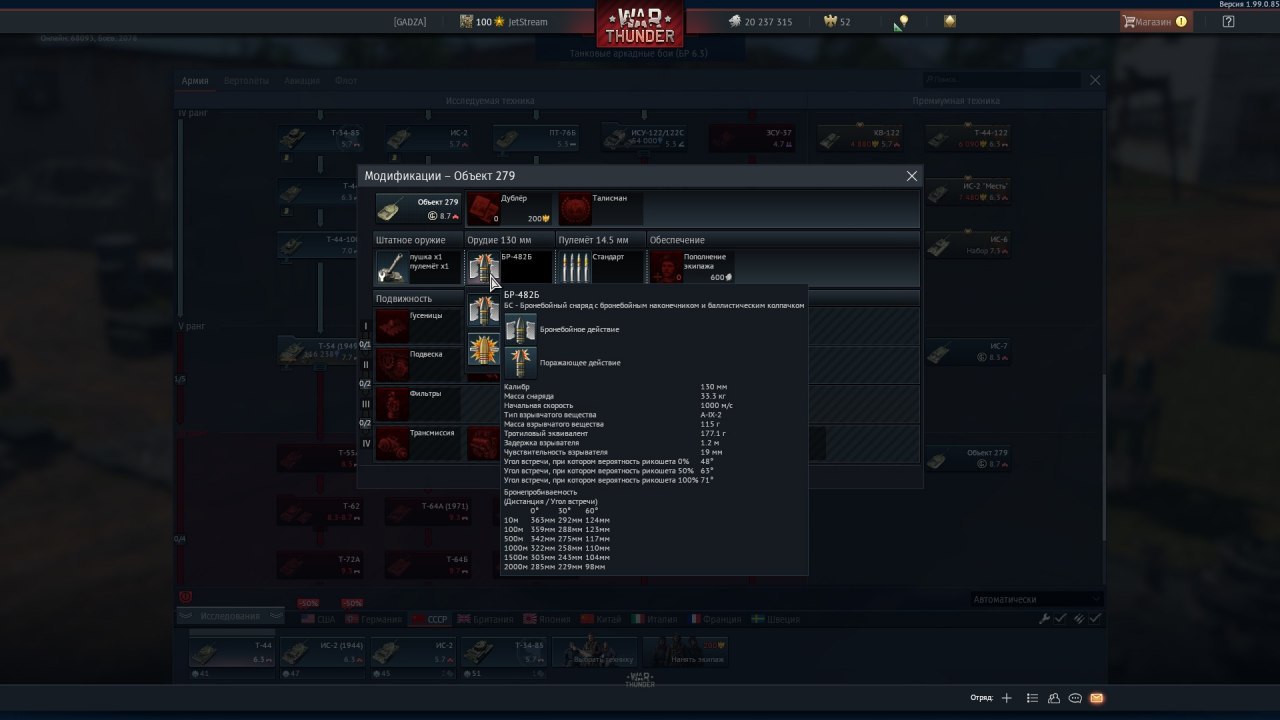Screen dimensions: 1280x720
Task: Buy the Дублёр backup vehicle
Action: (x=509, y=209)
